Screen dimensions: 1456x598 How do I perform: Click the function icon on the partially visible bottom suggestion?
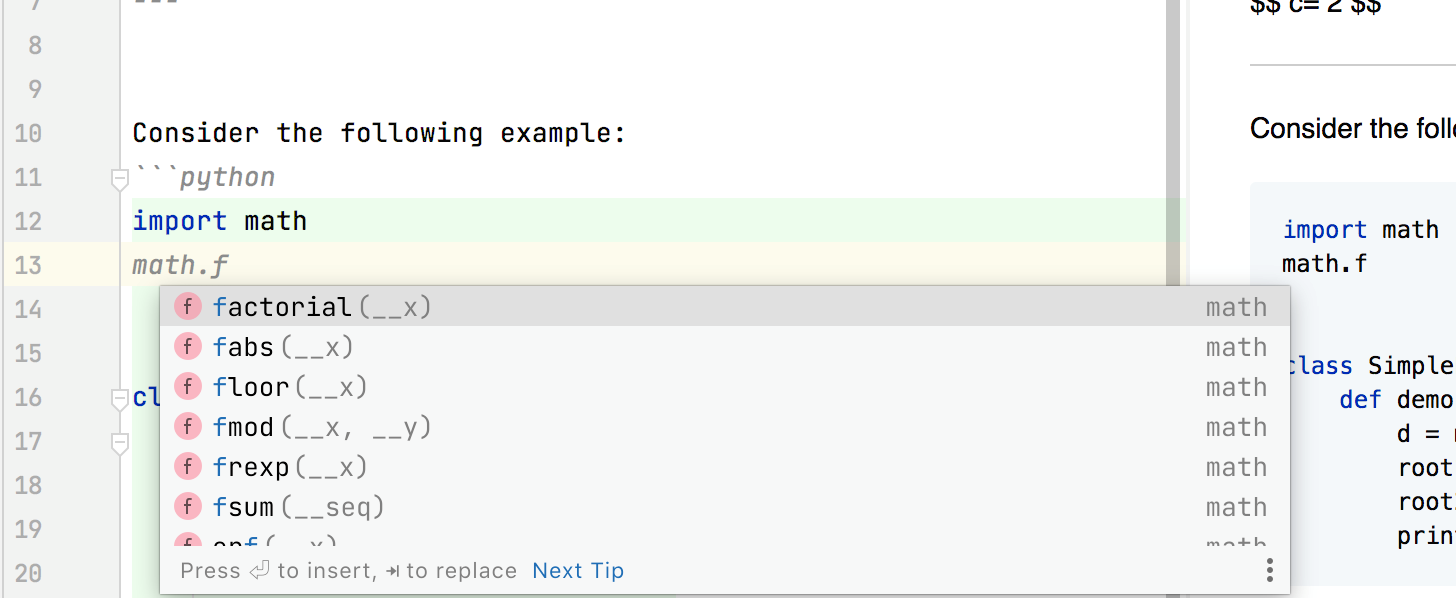[x=188, y=542]
